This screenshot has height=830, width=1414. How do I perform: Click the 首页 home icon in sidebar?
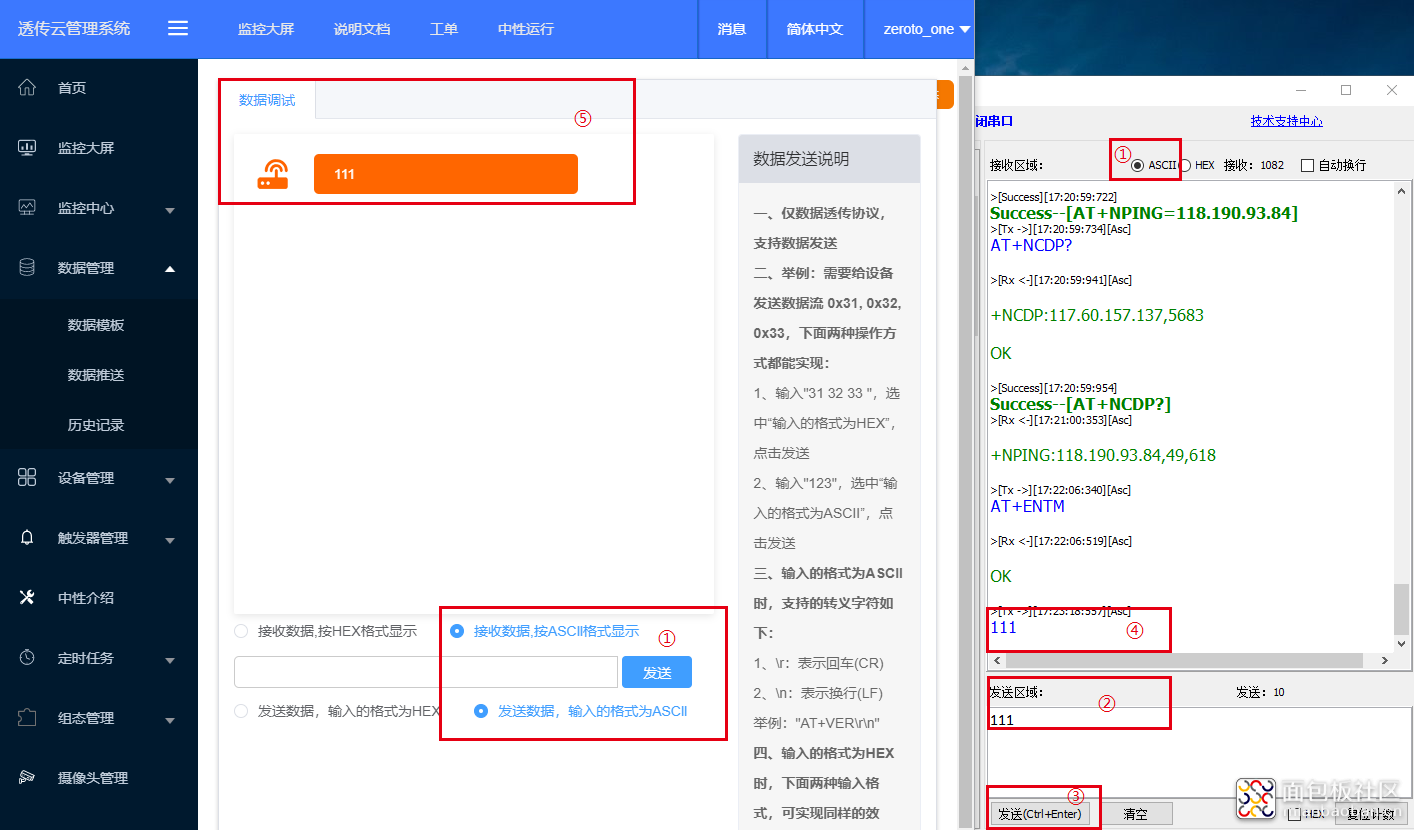(28, 88)
